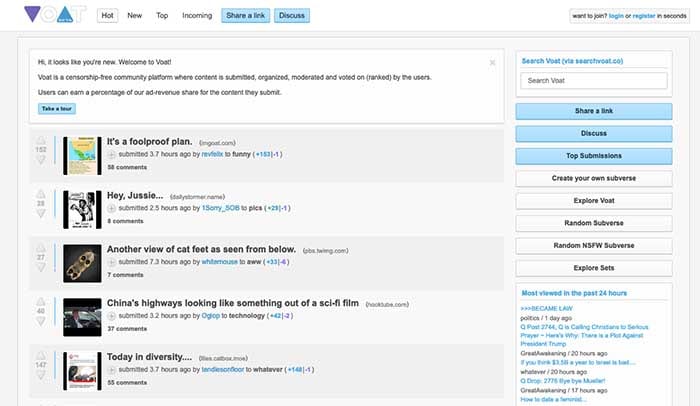Viewport: 700px width, 406px height.
Task: Open the aww subverse link
Action: click(x=254, y=262)
